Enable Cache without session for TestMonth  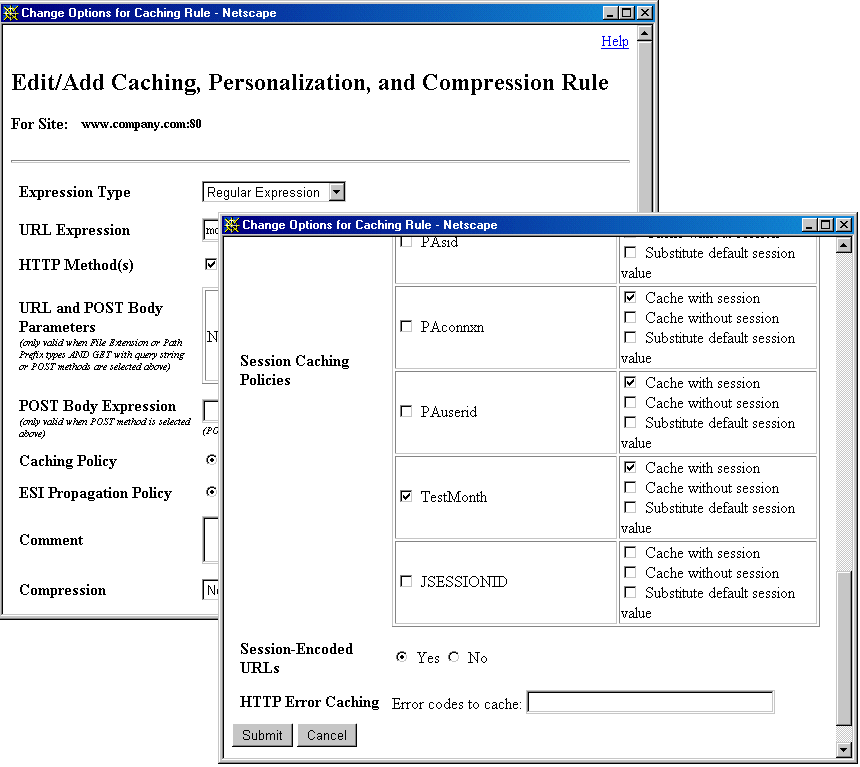pyautogui.click(x=630, y=488)
